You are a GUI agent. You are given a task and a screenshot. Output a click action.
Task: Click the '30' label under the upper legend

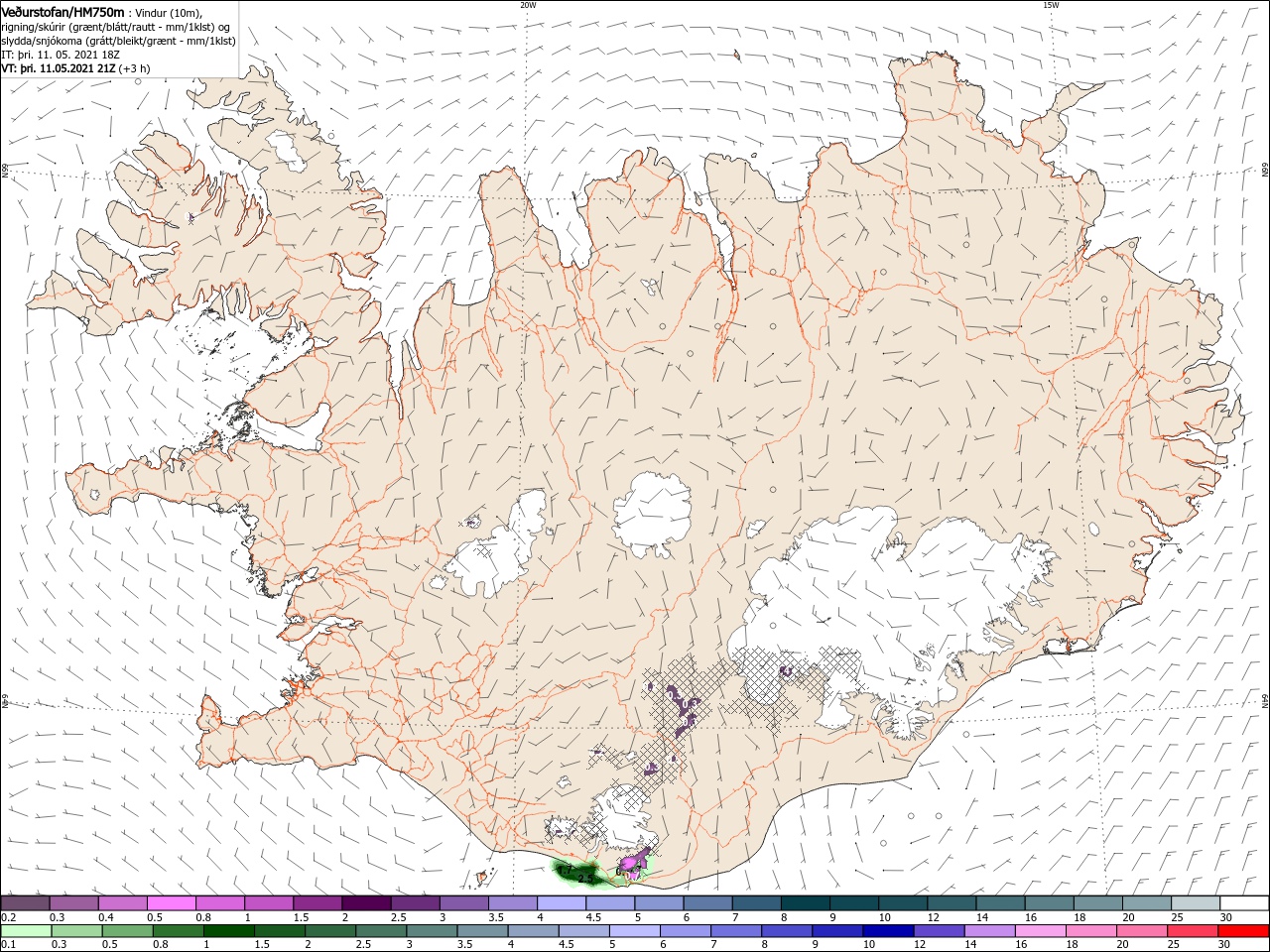click(x=1226, y=917)
